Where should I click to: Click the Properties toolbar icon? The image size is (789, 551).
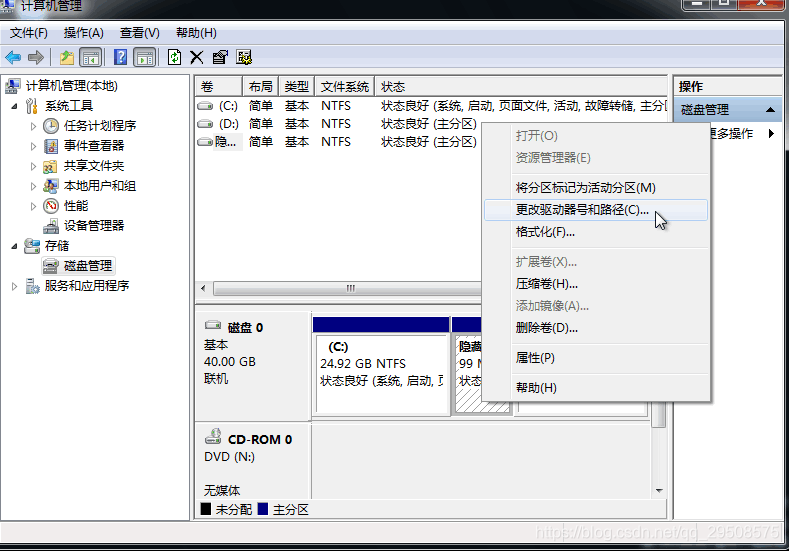tap(220, 57)
